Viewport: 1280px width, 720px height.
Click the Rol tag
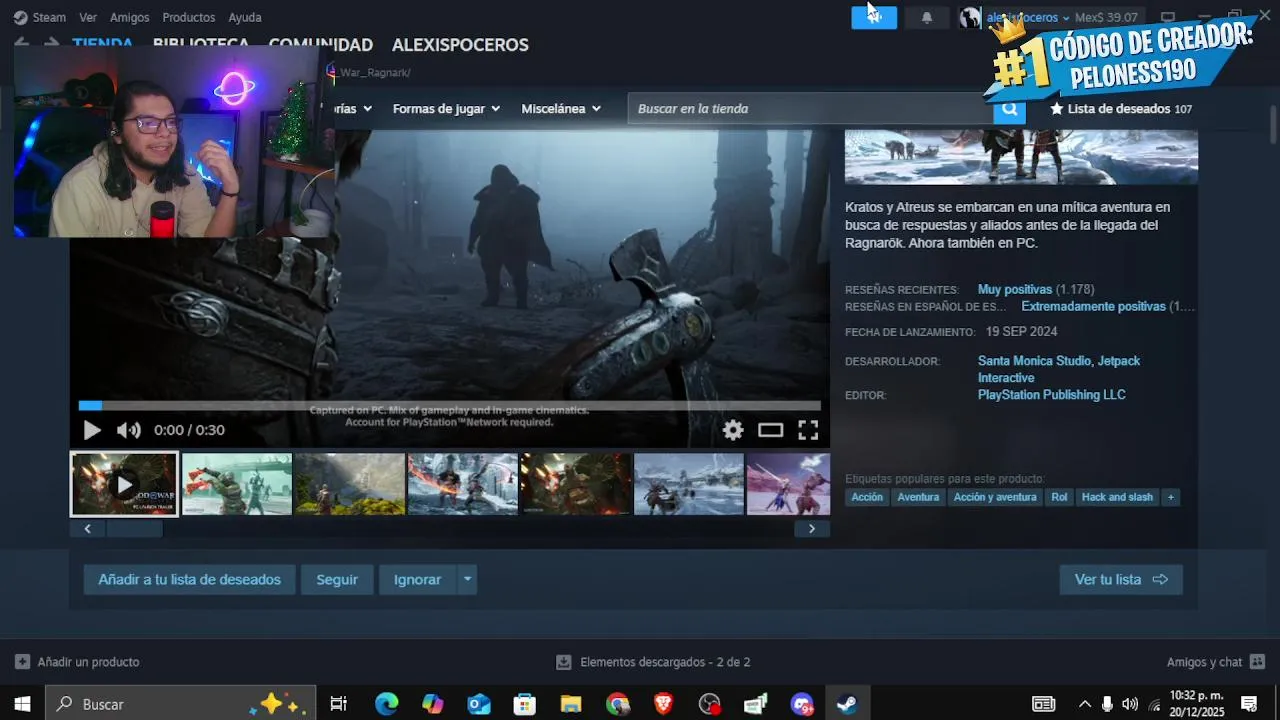click(1059, 497)
